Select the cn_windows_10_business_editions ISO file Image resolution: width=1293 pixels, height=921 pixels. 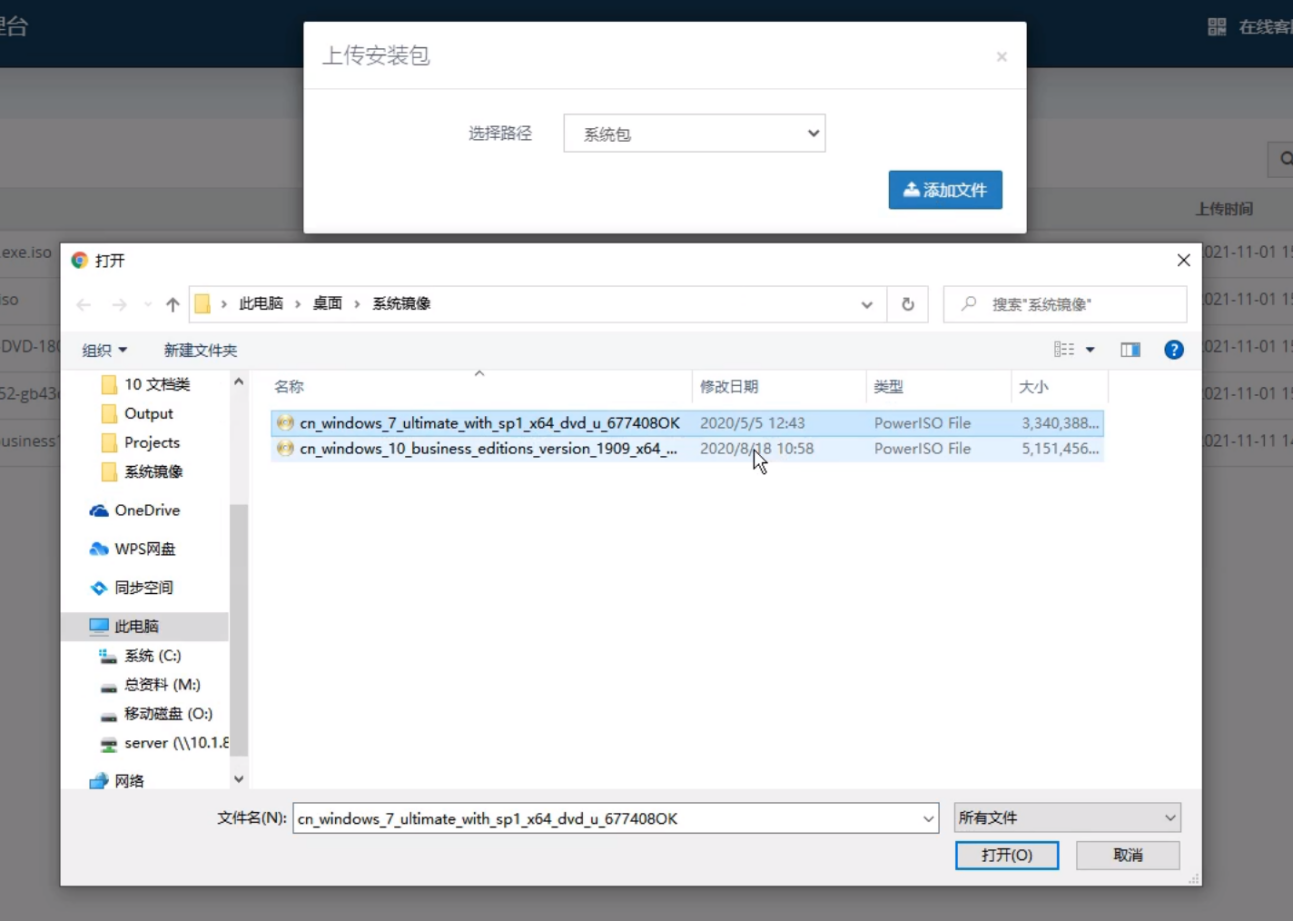pos(487,449)
